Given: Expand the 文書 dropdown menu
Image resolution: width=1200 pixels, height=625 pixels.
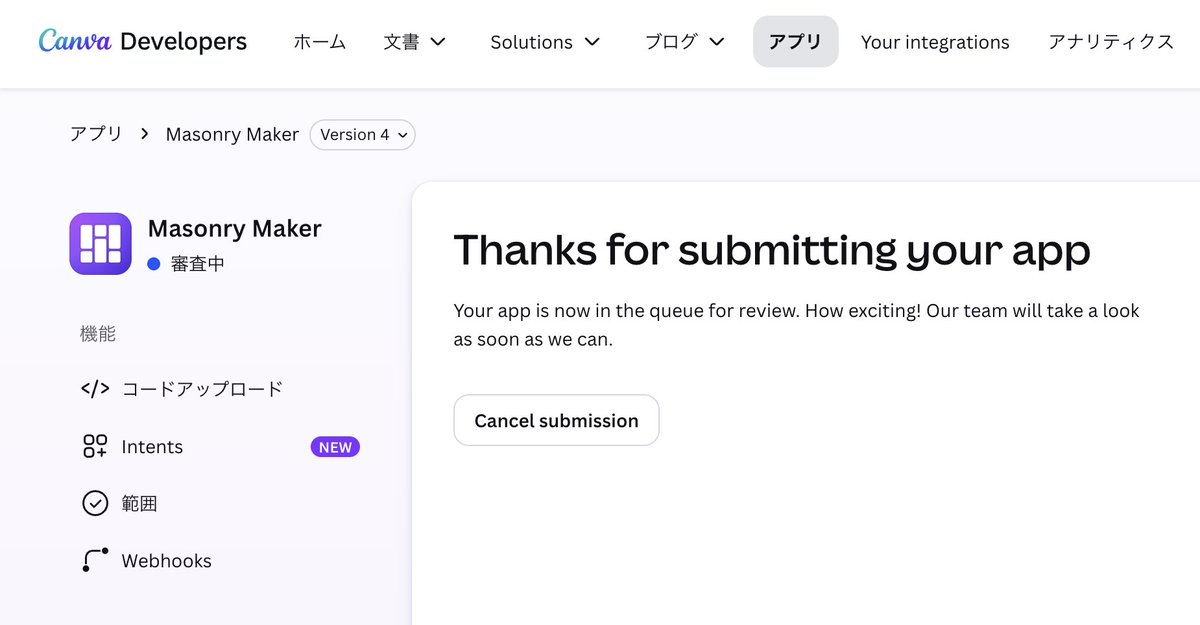Looking at the screenshot, I should click(415, 42).
